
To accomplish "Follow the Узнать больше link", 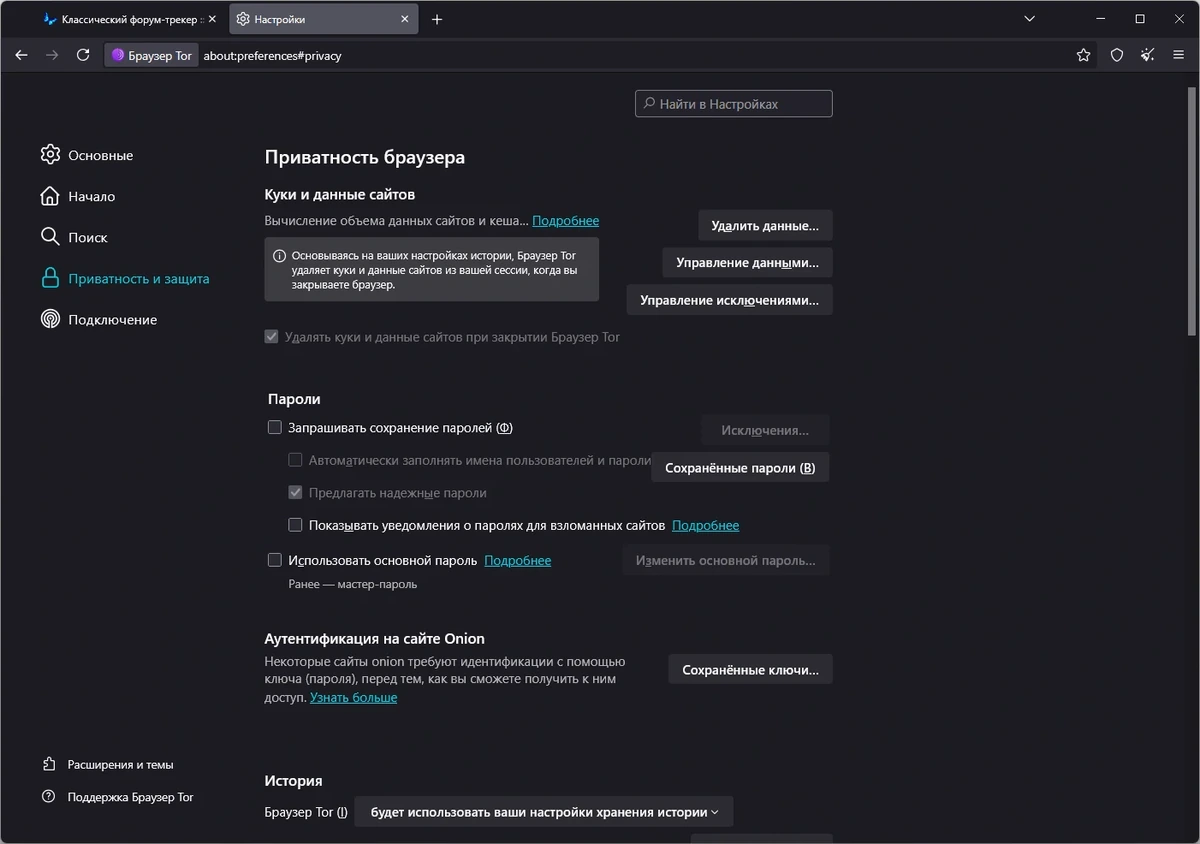I will click(x=353, y=697).
